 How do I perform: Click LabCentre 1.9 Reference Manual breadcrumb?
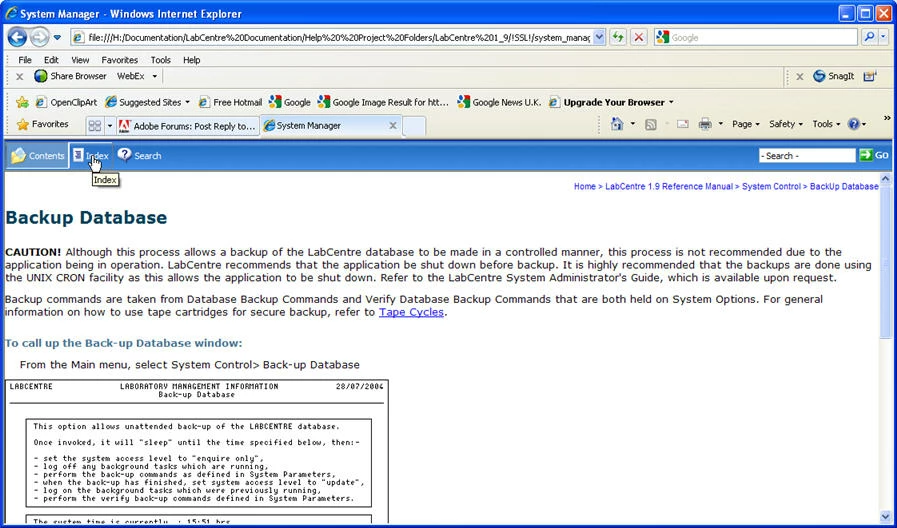(669, 186)
